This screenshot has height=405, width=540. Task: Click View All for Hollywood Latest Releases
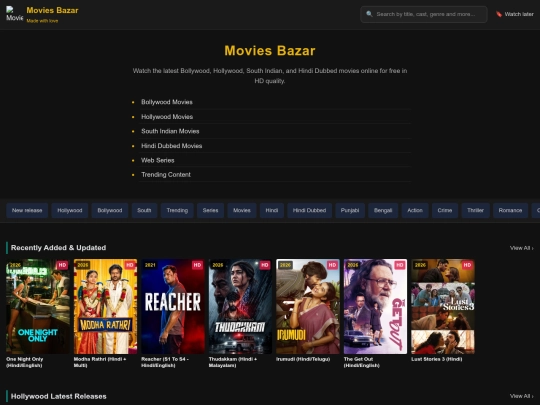tap(521, 396)
